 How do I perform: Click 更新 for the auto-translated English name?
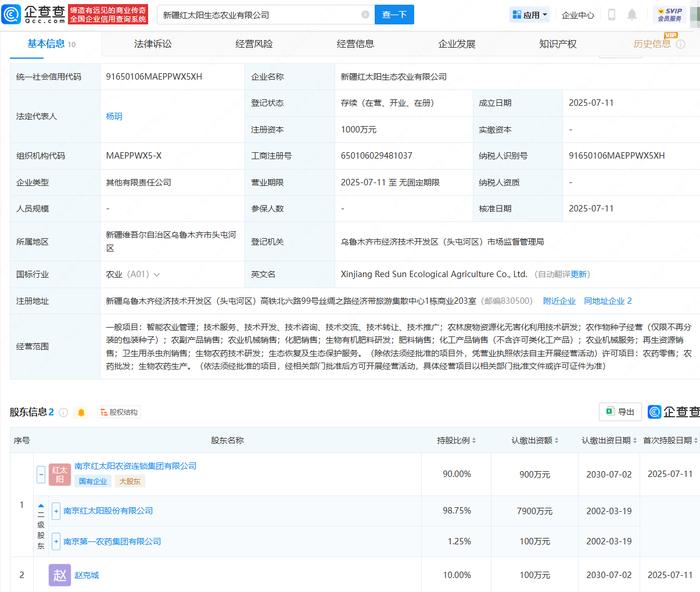coord(579,274)
